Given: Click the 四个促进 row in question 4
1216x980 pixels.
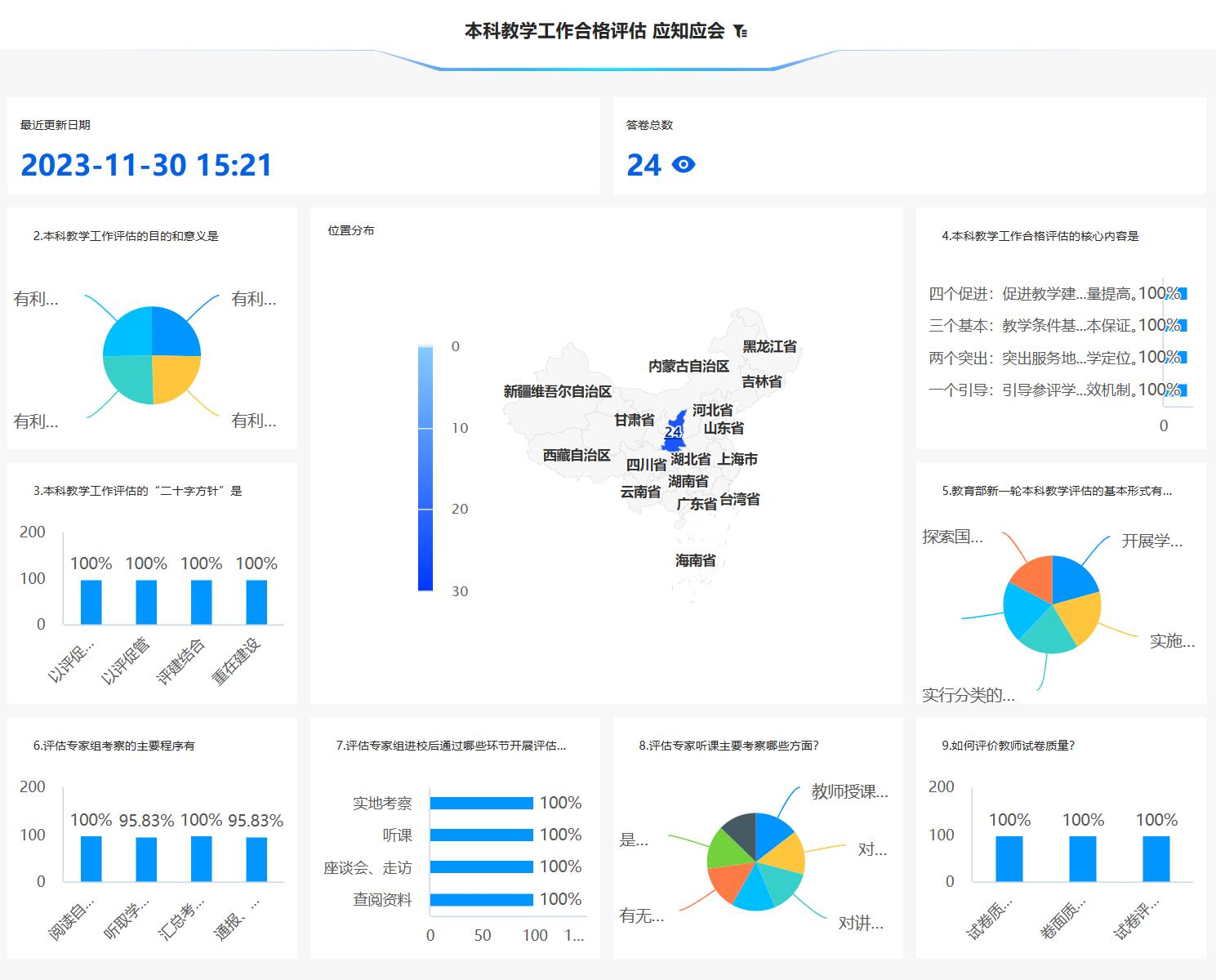Looking at the screenshot, I should click(x=1053, y=294).
